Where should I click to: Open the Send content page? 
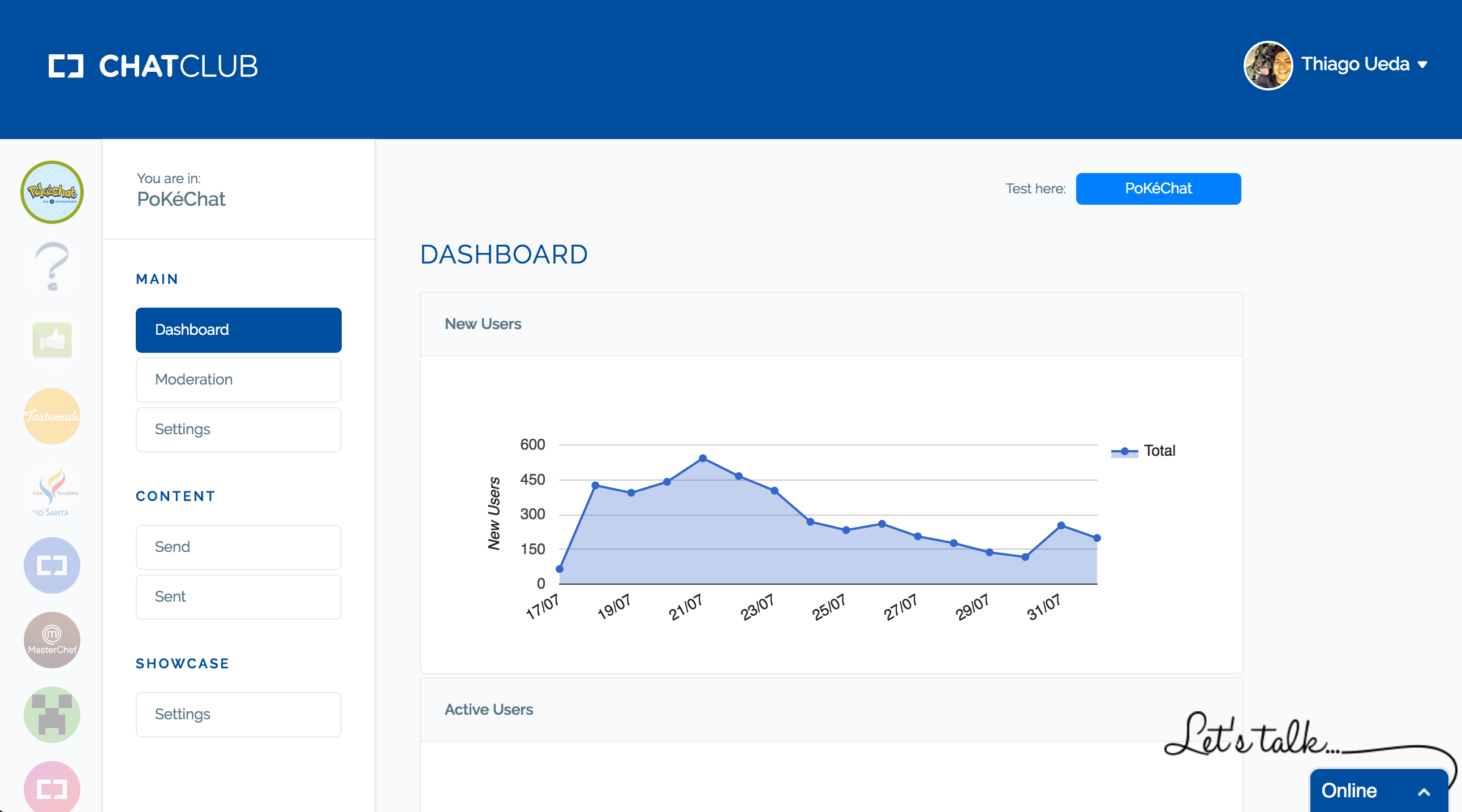point(238,547)
